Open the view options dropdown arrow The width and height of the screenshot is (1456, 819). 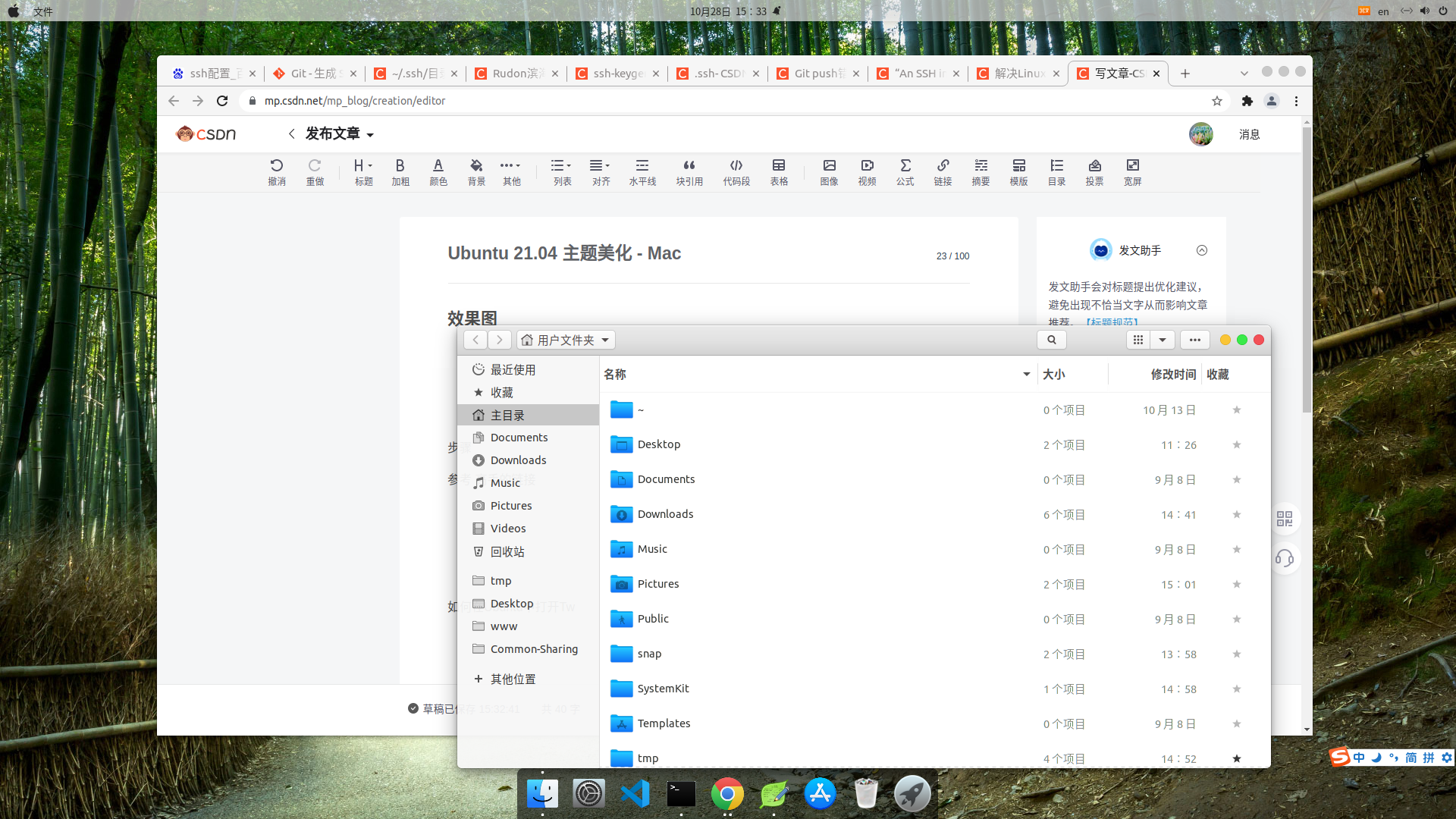(1162, 340)
